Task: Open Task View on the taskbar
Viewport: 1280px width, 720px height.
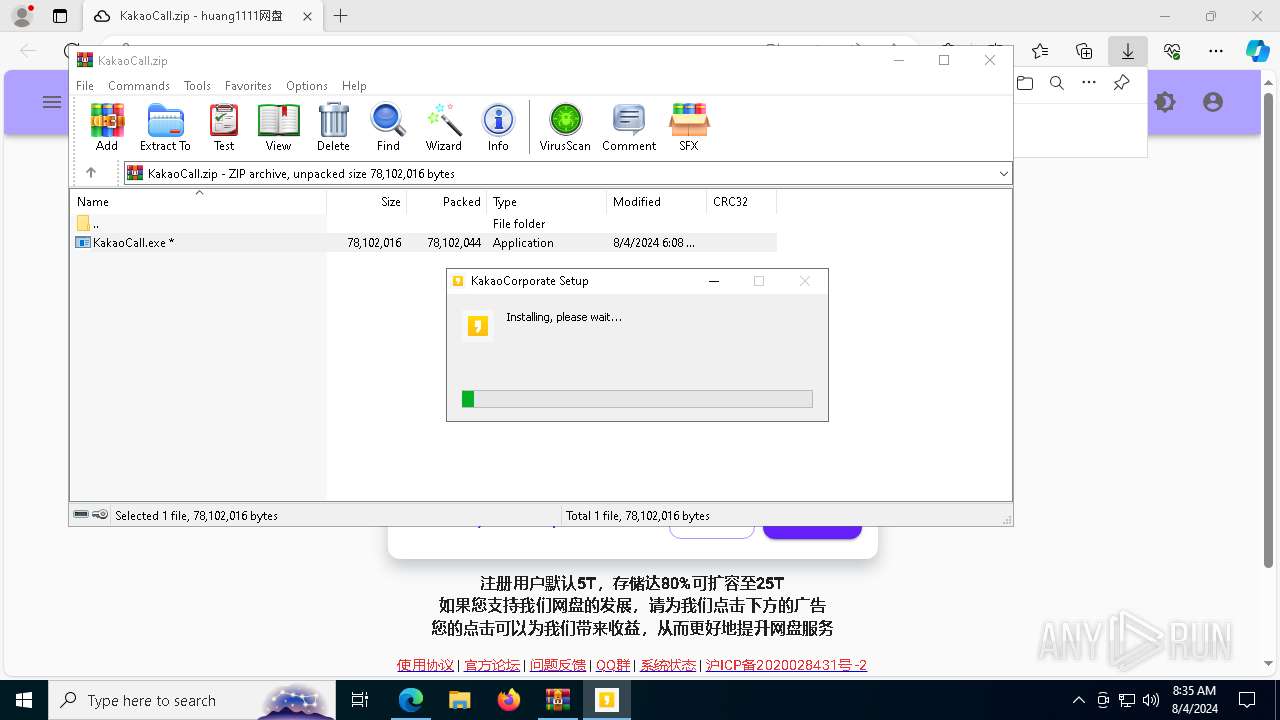Action: [x=361, y=700]
